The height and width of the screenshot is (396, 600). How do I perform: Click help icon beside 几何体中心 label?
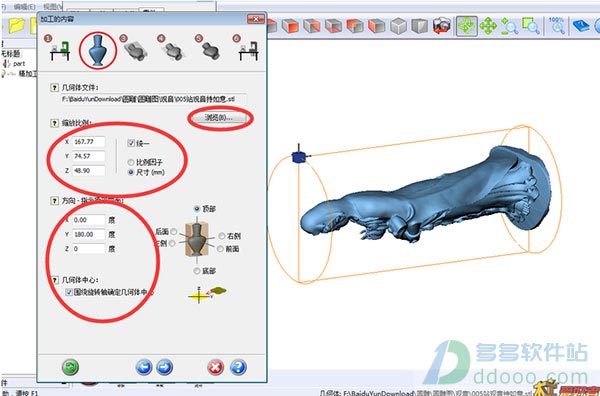coord(54,280)
